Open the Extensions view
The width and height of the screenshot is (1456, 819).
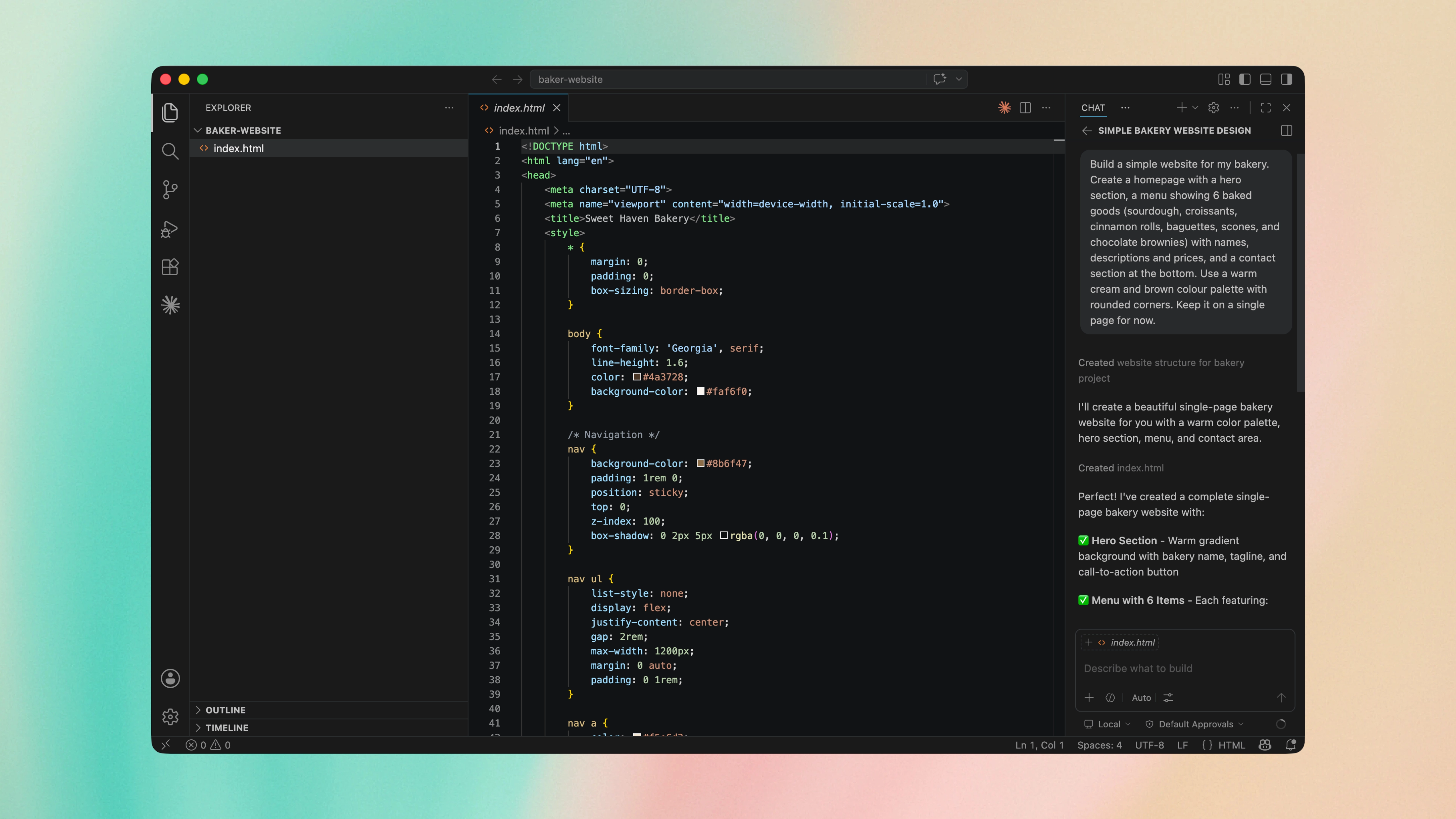(170, 267)
